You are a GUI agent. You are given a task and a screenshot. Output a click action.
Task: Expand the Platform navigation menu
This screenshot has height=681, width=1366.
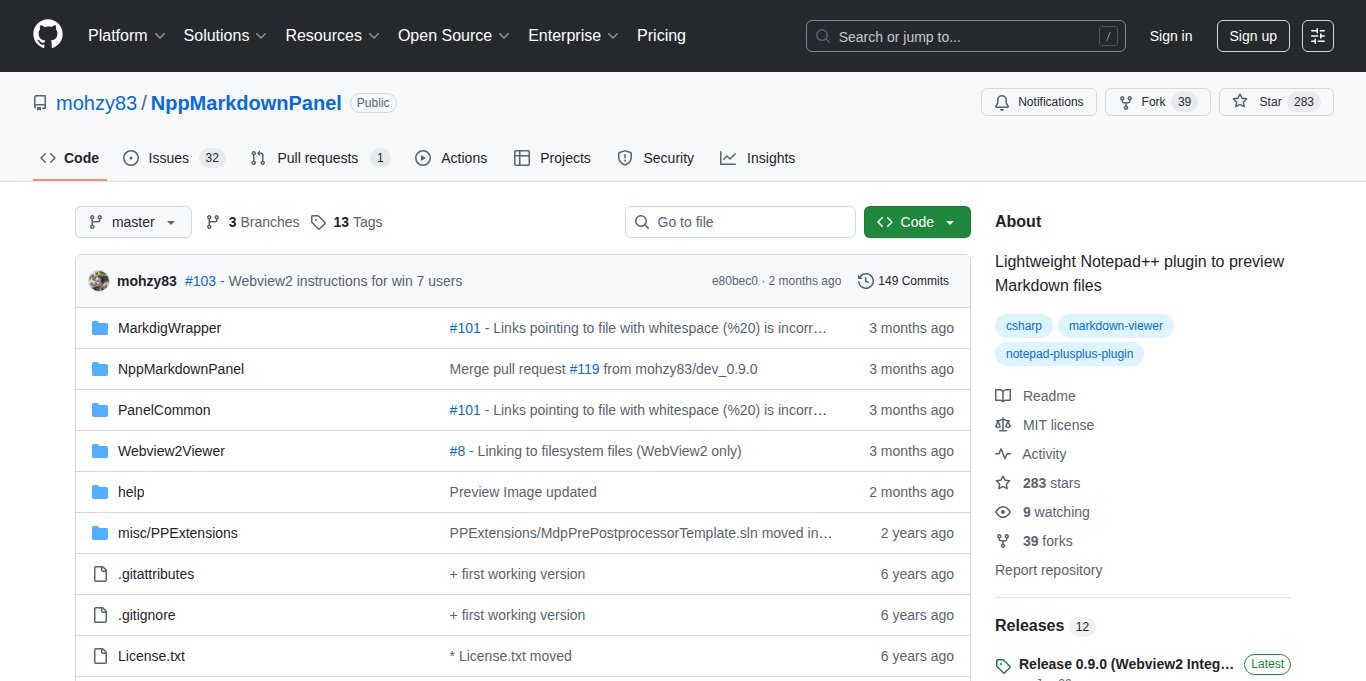click(126, 36)
